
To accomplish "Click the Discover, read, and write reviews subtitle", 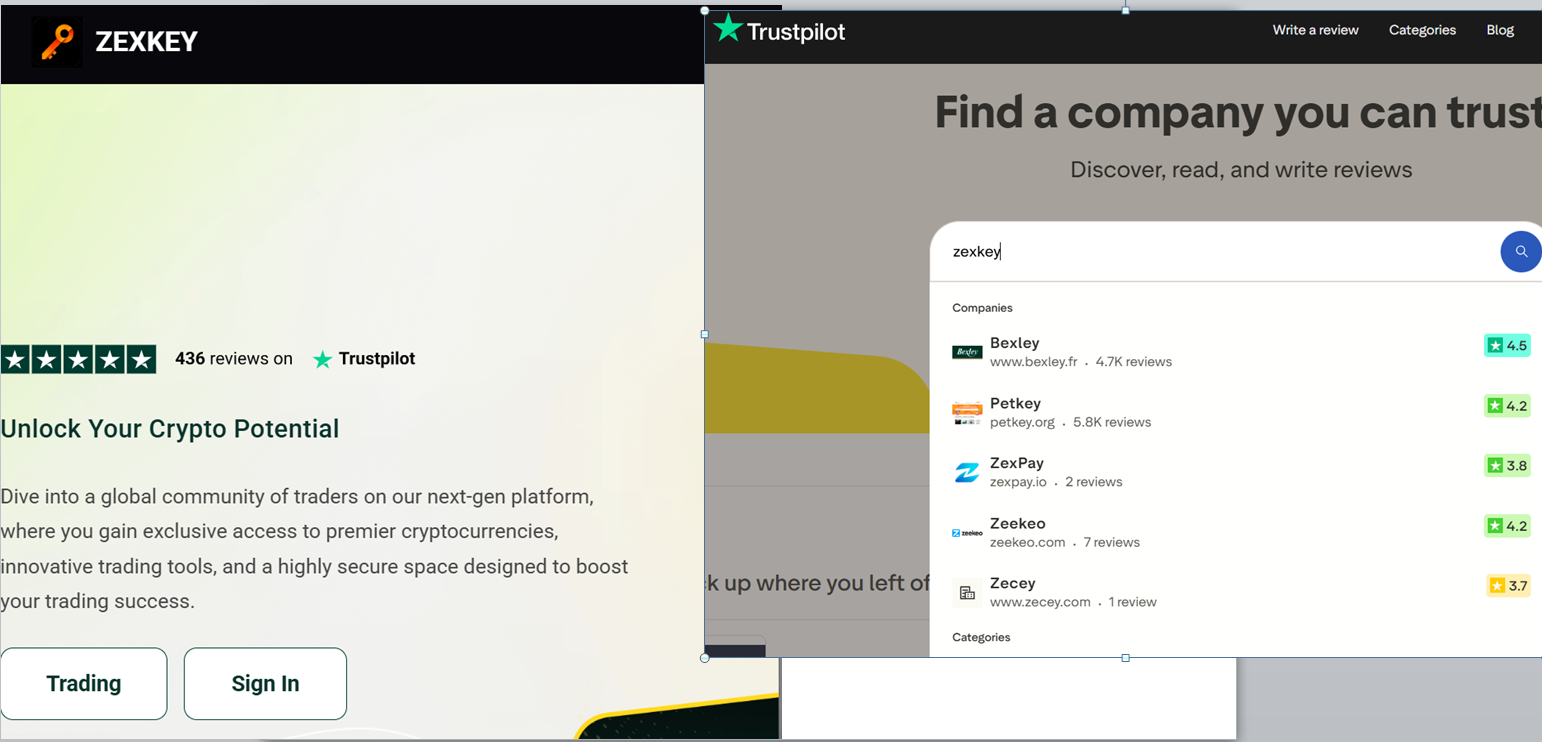I will coord(1241,170).
